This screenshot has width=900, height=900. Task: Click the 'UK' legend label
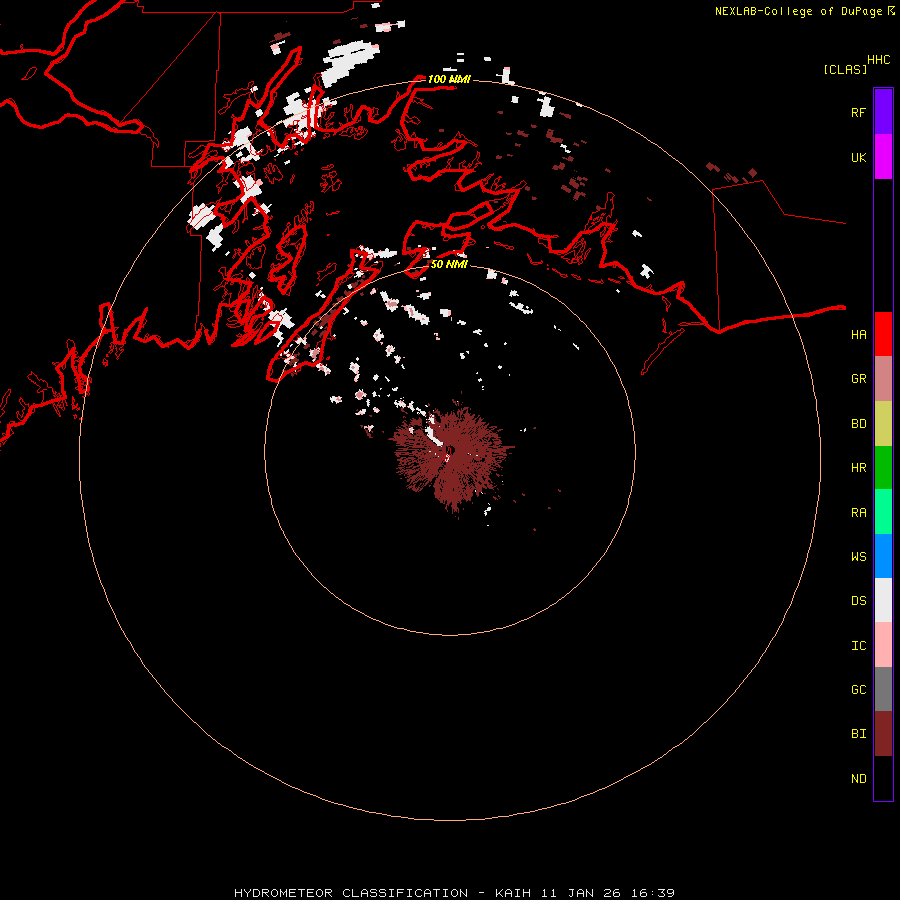pyautogui.click(x=858, y=157)
